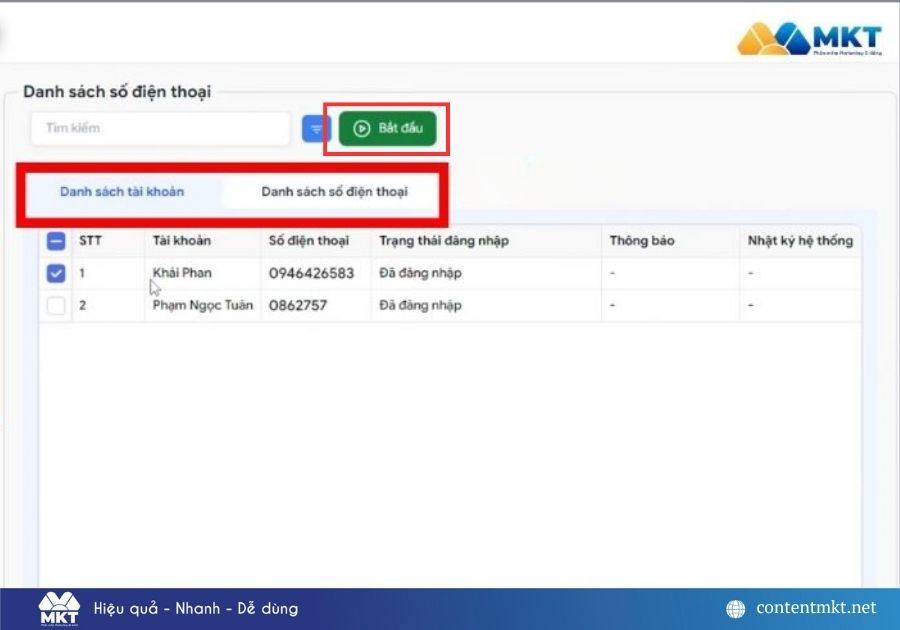Screen dimensions: 900x630
Task: Select the phone number 0946426583 cell
Action: click(x=311, y=273)
